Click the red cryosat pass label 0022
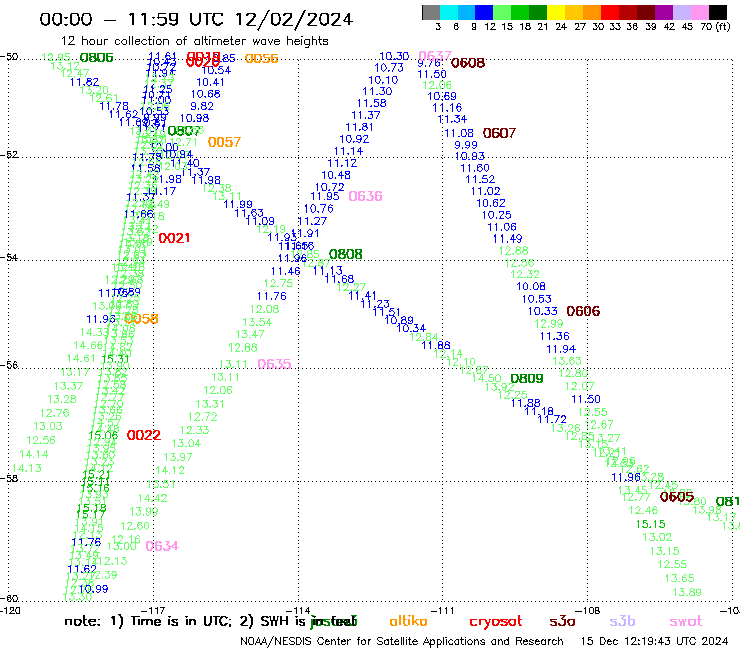Screen dimensions: 740x650 (144, 435)
